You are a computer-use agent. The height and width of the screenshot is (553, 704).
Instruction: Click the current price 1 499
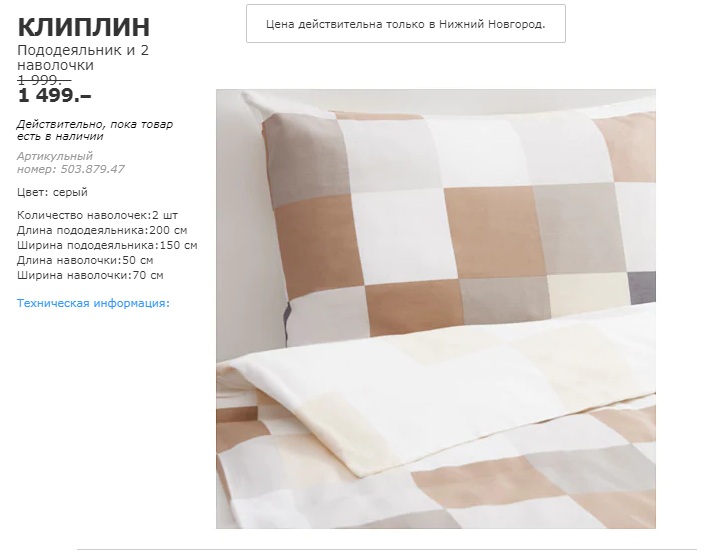pos(54,96)
